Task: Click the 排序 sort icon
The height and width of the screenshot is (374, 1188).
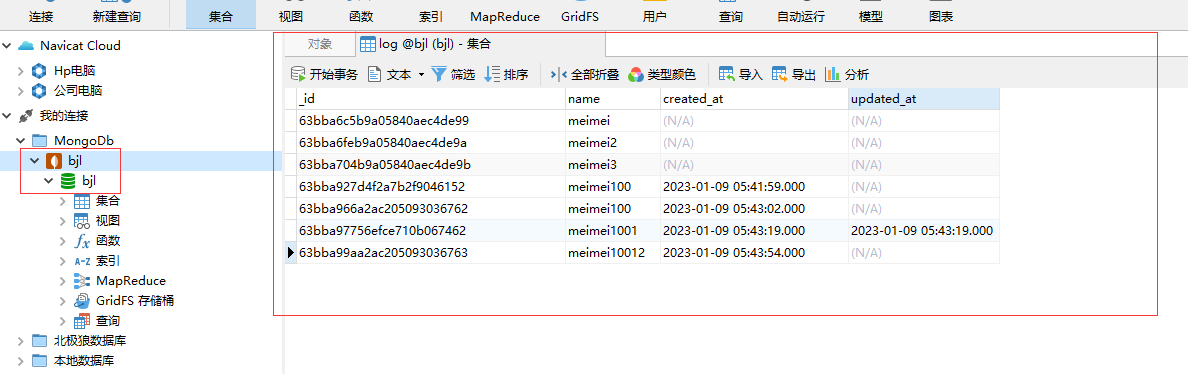Action: (492, 74)
